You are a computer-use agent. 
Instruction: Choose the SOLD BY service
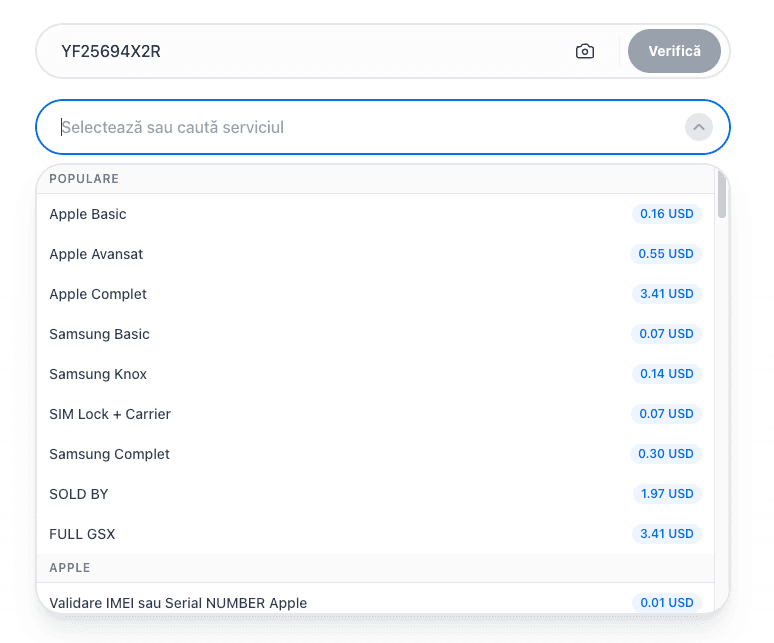79,494
